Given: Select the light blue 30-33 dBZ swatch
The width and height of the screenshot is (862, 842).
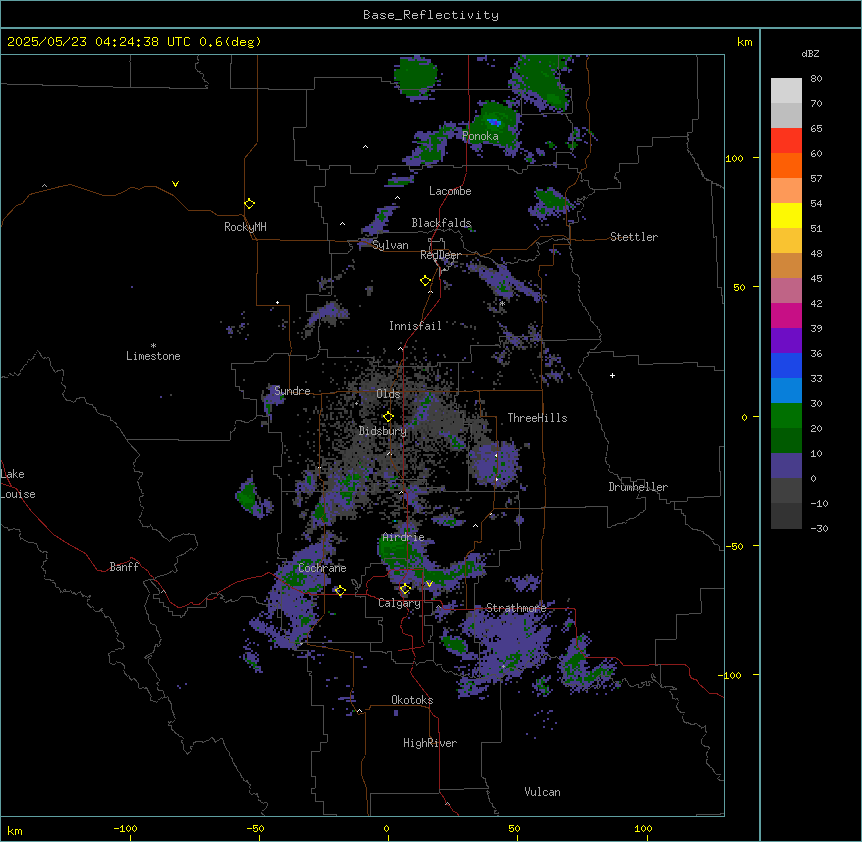Looking at the screenshot, I should click(x=786, y=390).
